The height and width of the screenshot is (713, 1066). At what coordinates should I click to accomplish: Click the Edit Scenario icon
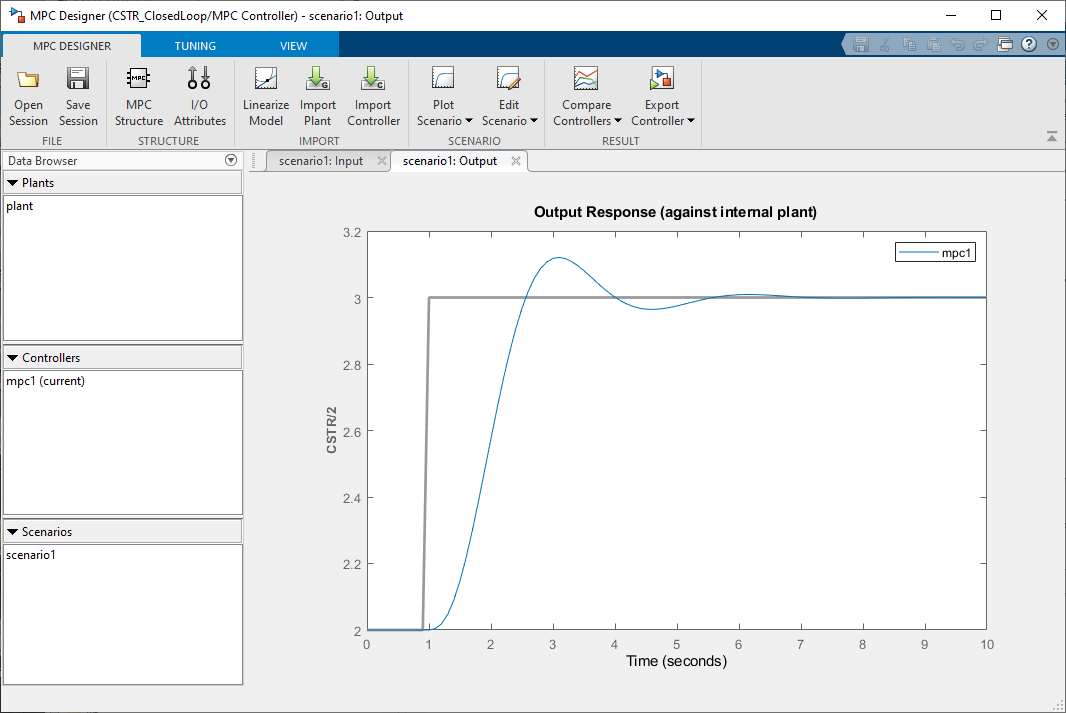click(x=509, y=79)
